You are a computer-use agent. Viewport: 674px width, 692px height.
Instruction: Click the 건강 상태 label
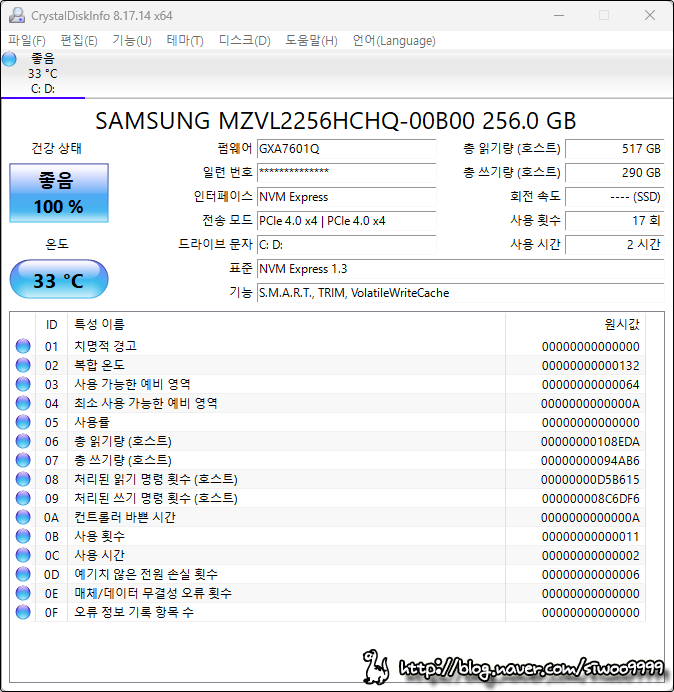56,148
